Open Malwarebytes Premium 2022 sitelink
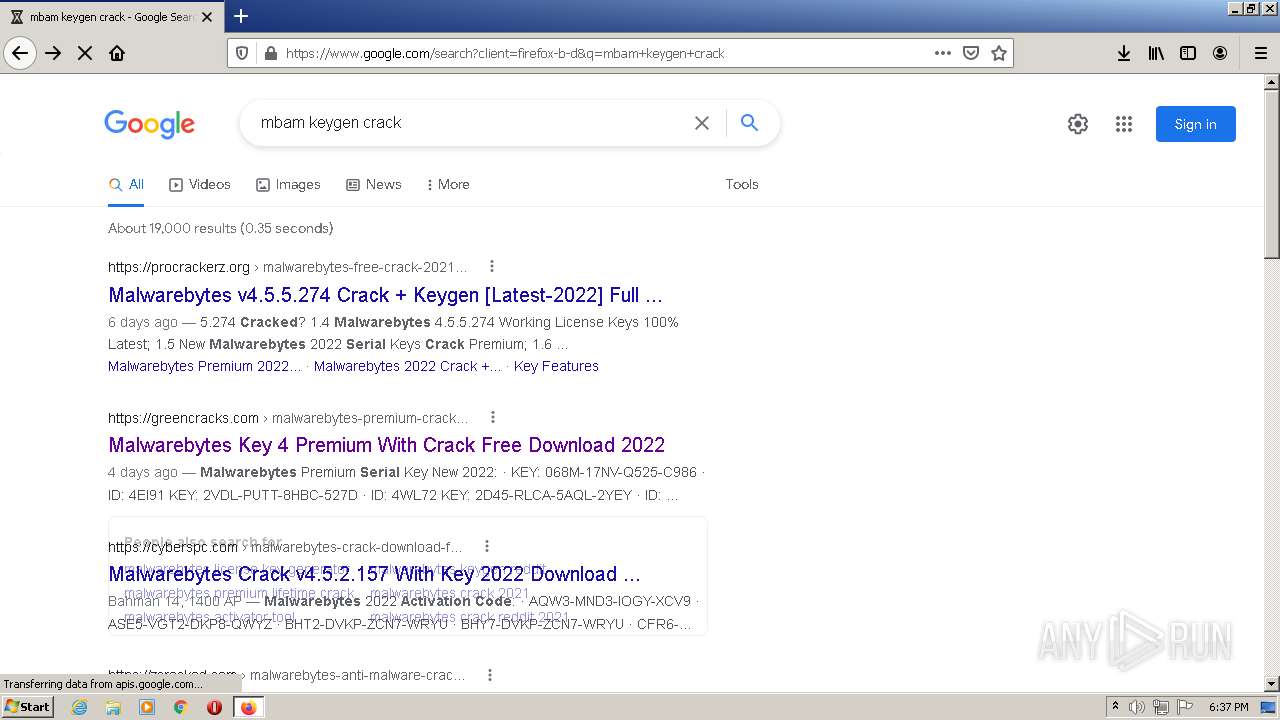This screenshot has width=1280, height=720. tap(205, 366)
